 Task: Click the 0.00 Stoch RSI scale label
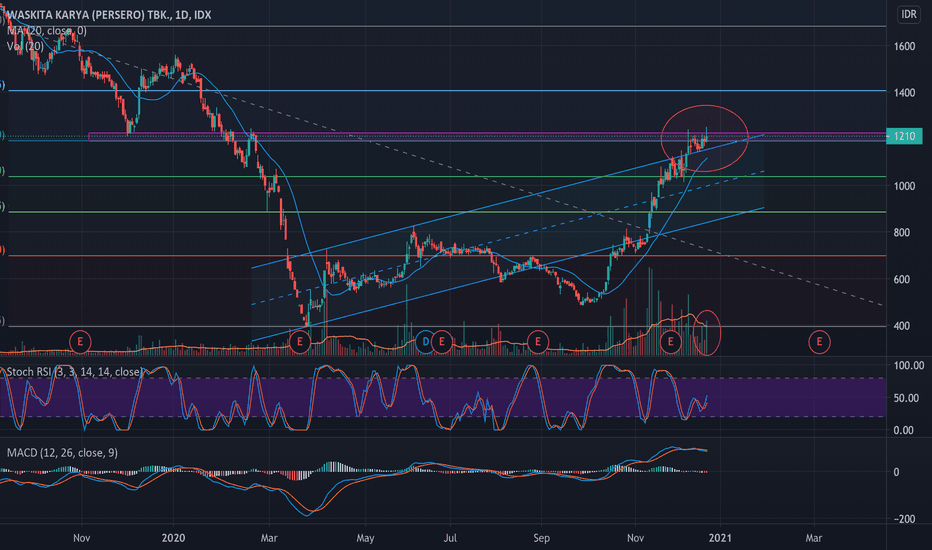903,430
